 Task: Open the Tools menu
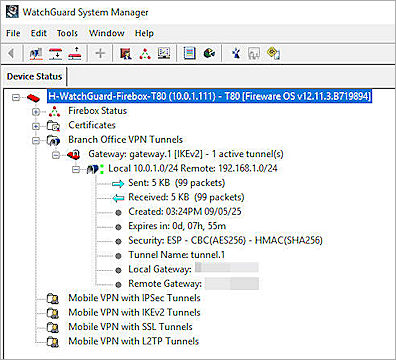click(x=67, y=33)
